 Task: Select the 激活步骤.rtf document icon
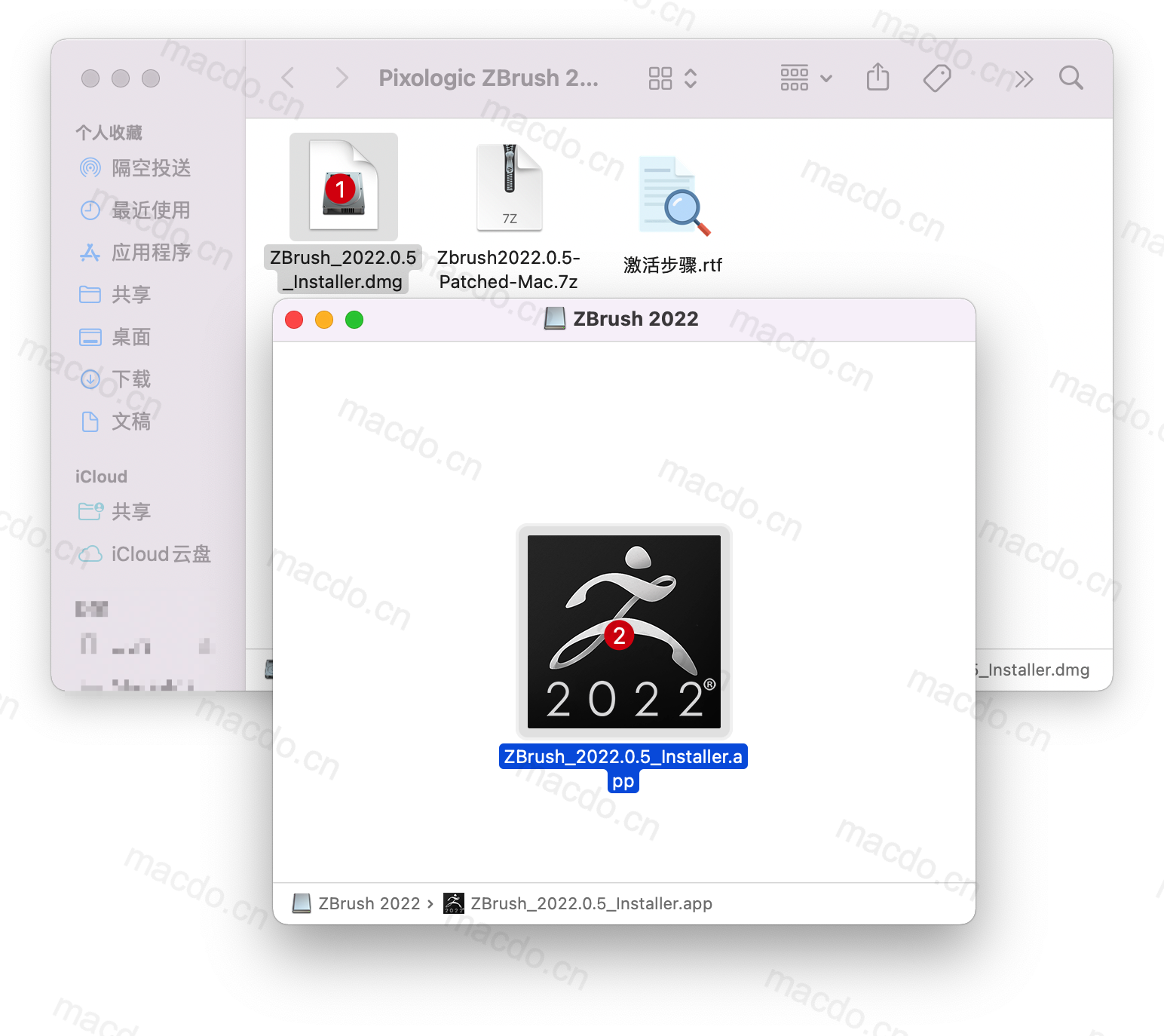[x=673, y=196]
